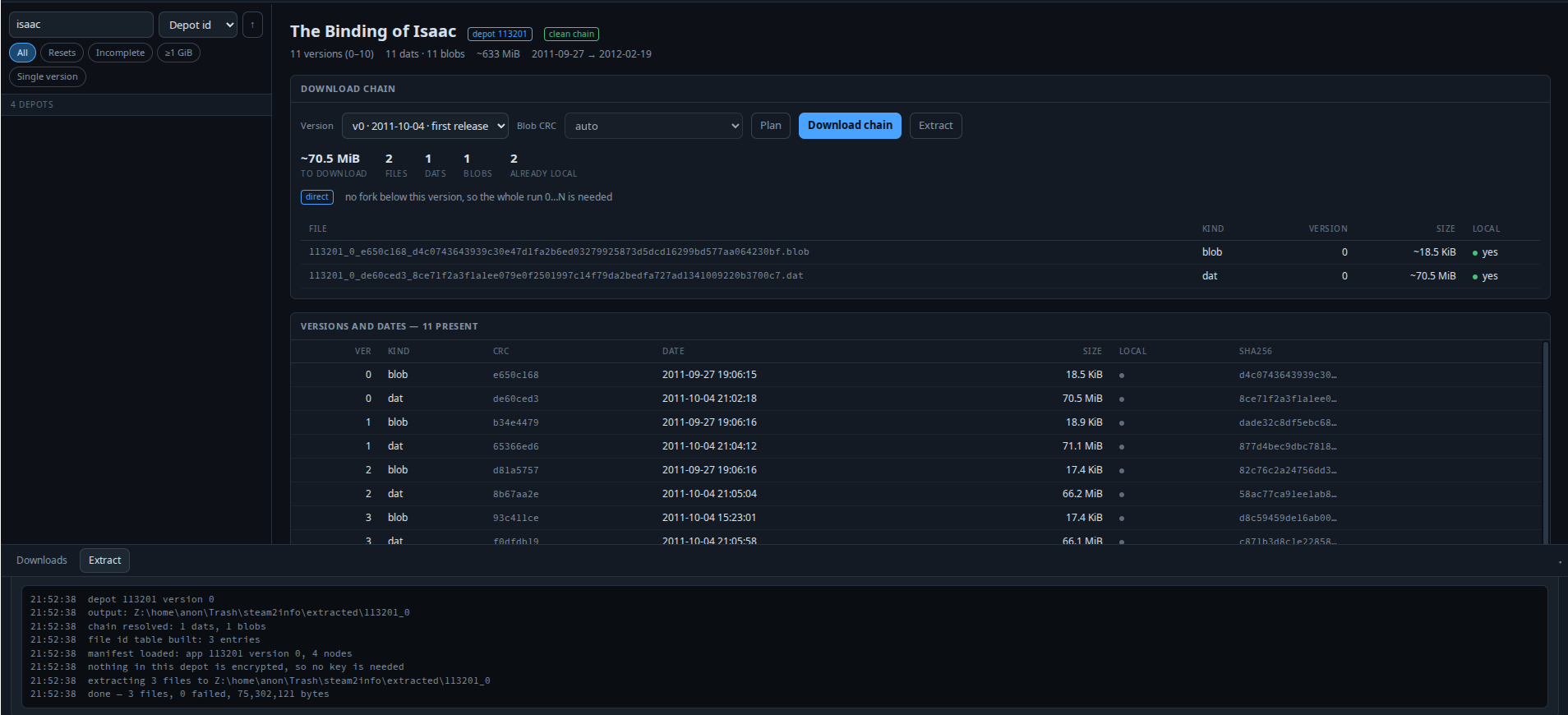Switch to the Extract tab in the log panel

pyautogui.click(x=104, y=560)
